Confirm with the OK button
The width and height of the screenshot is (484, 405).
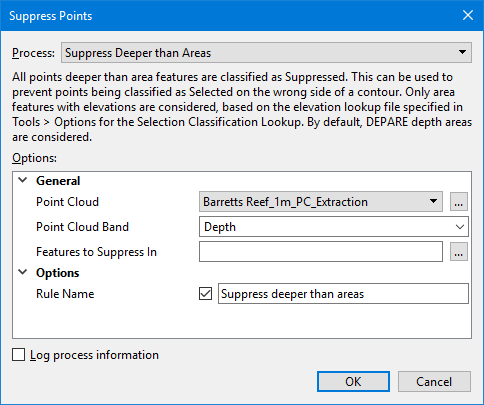coord(353,381)
